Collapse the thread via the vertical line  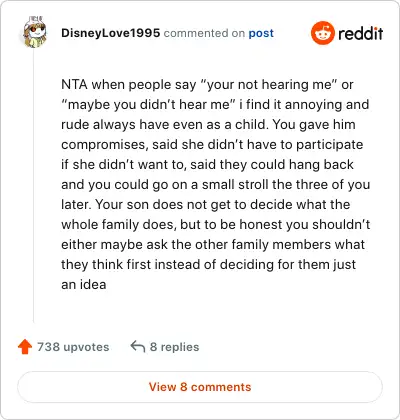pyautogui.click(x=34, y=186)
